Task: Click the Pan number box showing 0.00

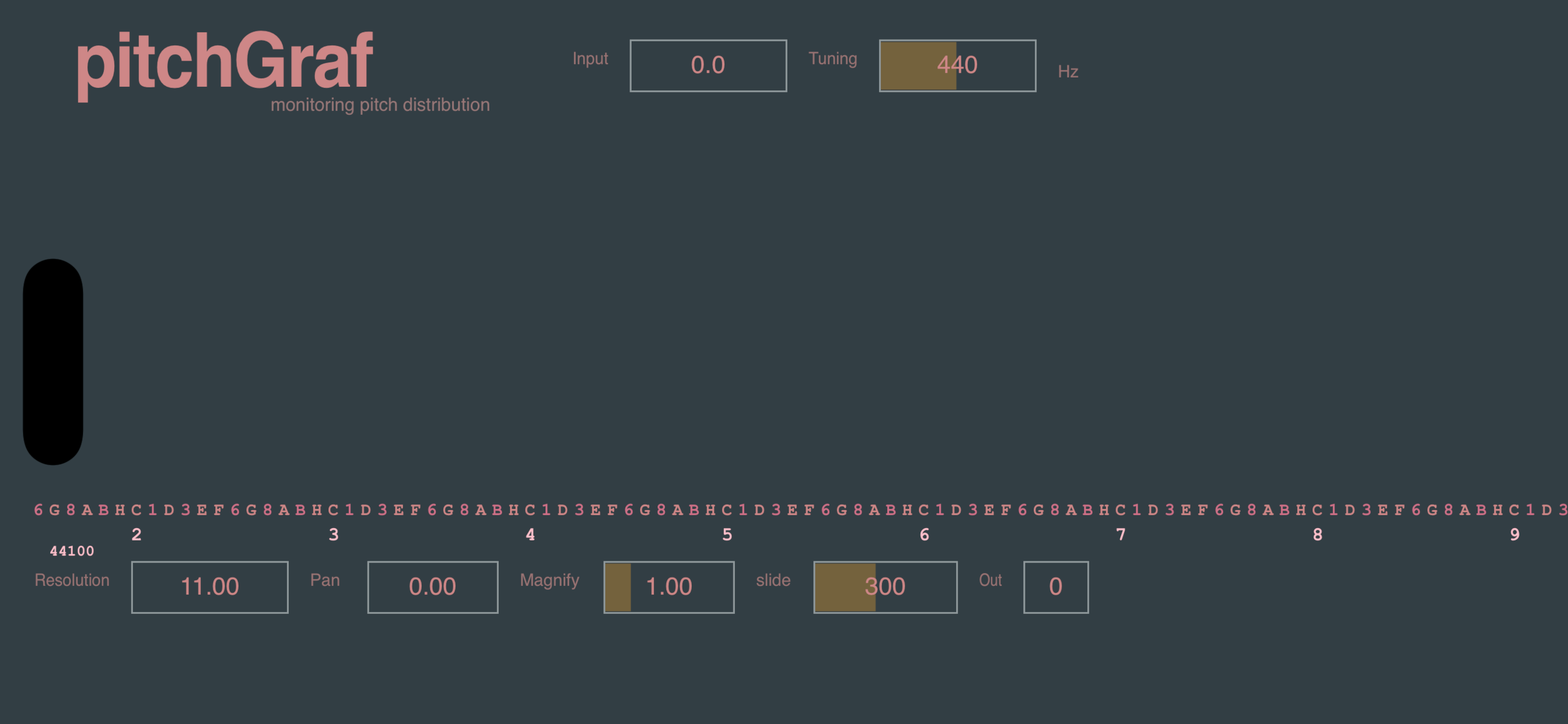Action: click(433, 587)
